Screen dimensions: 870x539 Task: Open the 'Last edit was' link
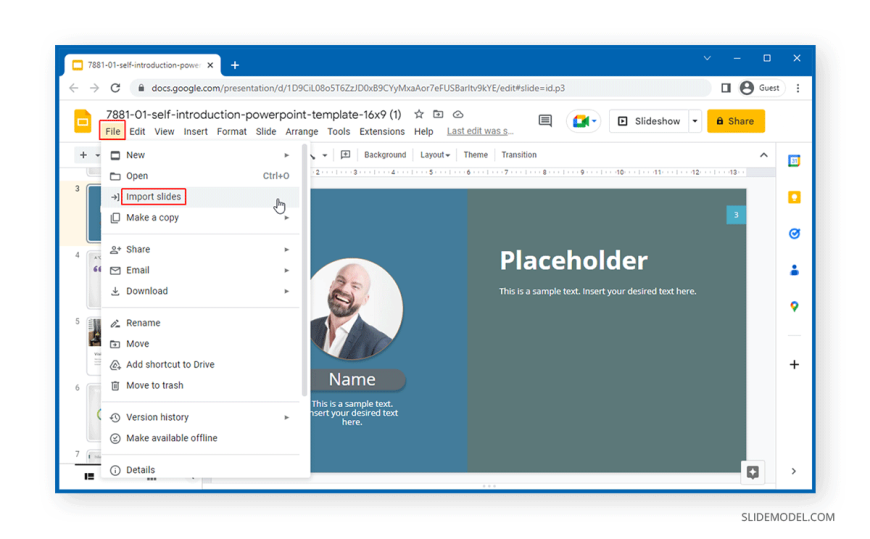pos(480,131)
